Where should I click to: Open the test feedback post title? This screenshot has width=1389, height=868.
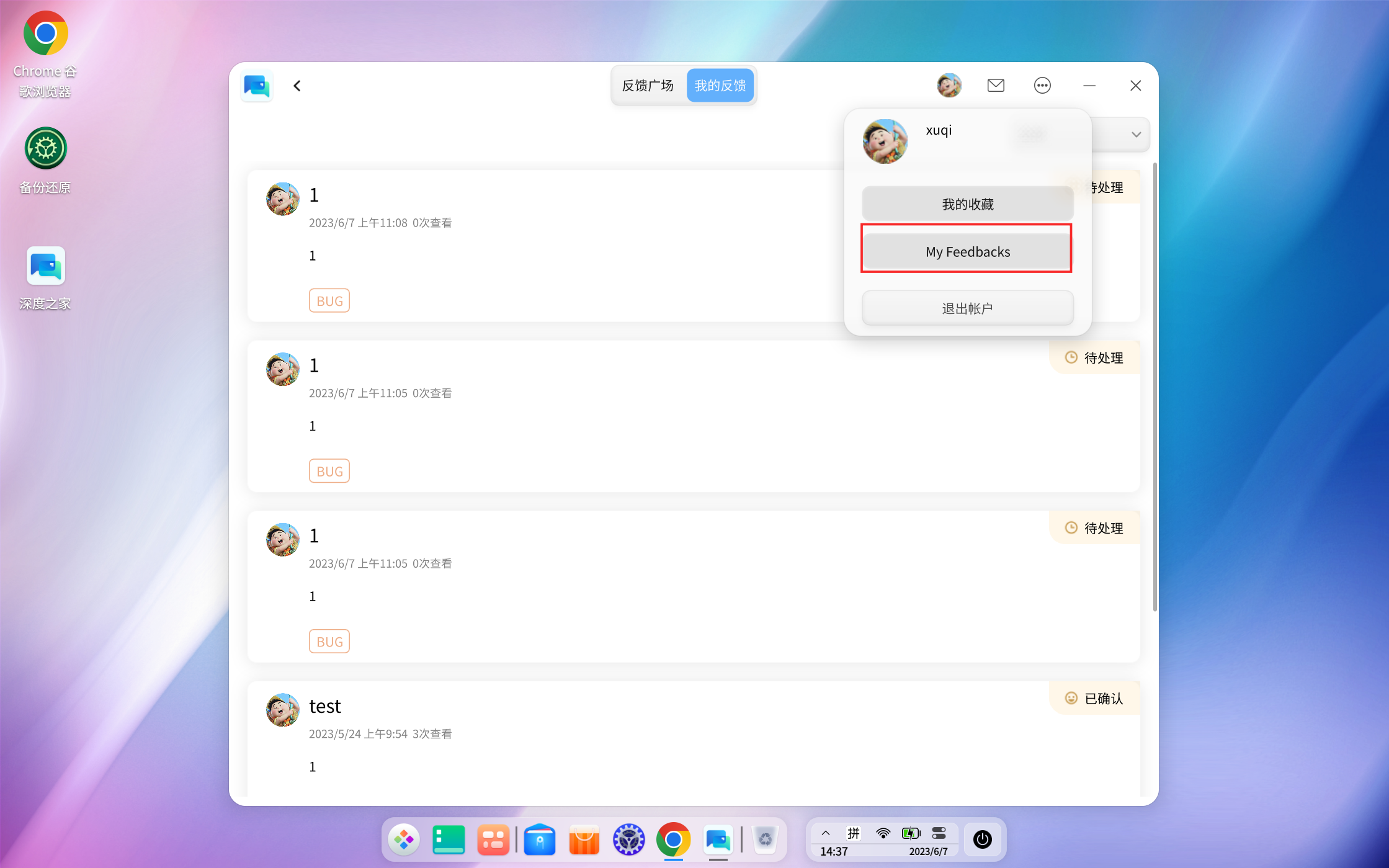[325, 706]
